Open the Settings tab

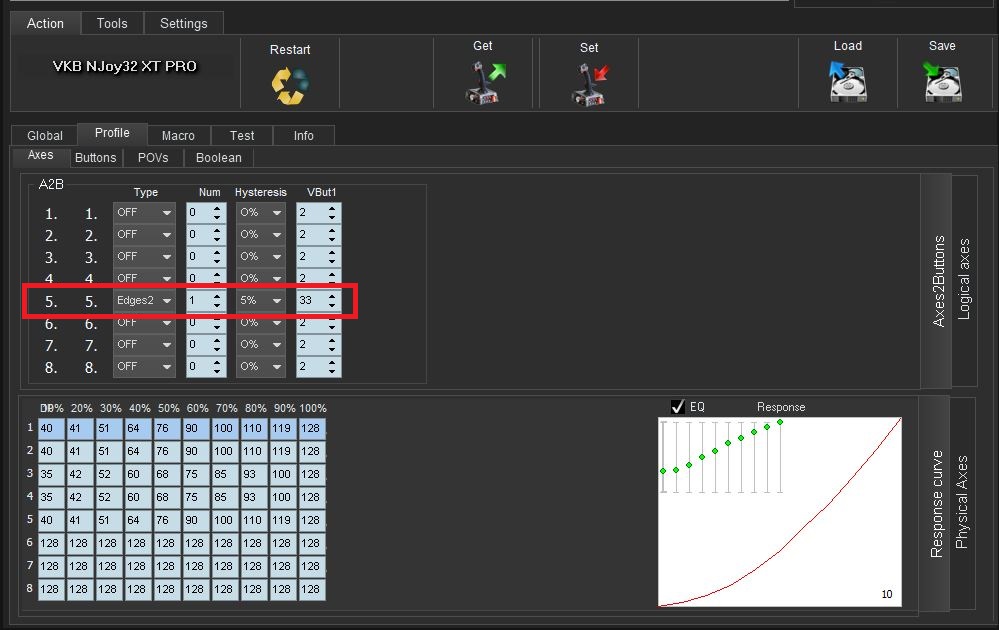(x=184, y=23)
